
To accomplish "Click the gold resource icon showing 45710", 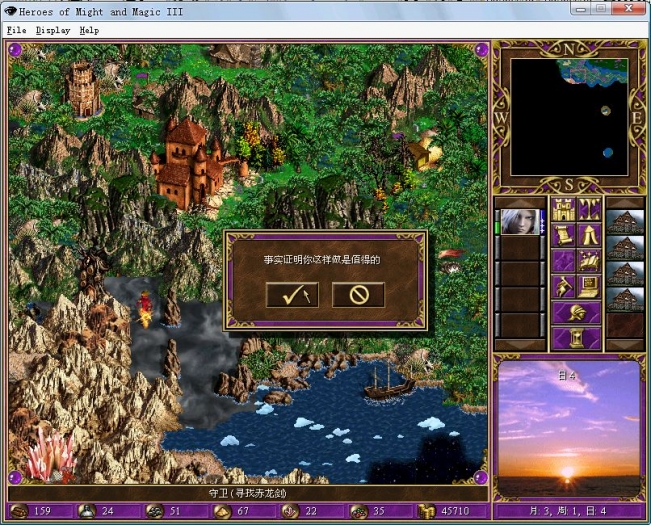I will [x=426, y=511].
